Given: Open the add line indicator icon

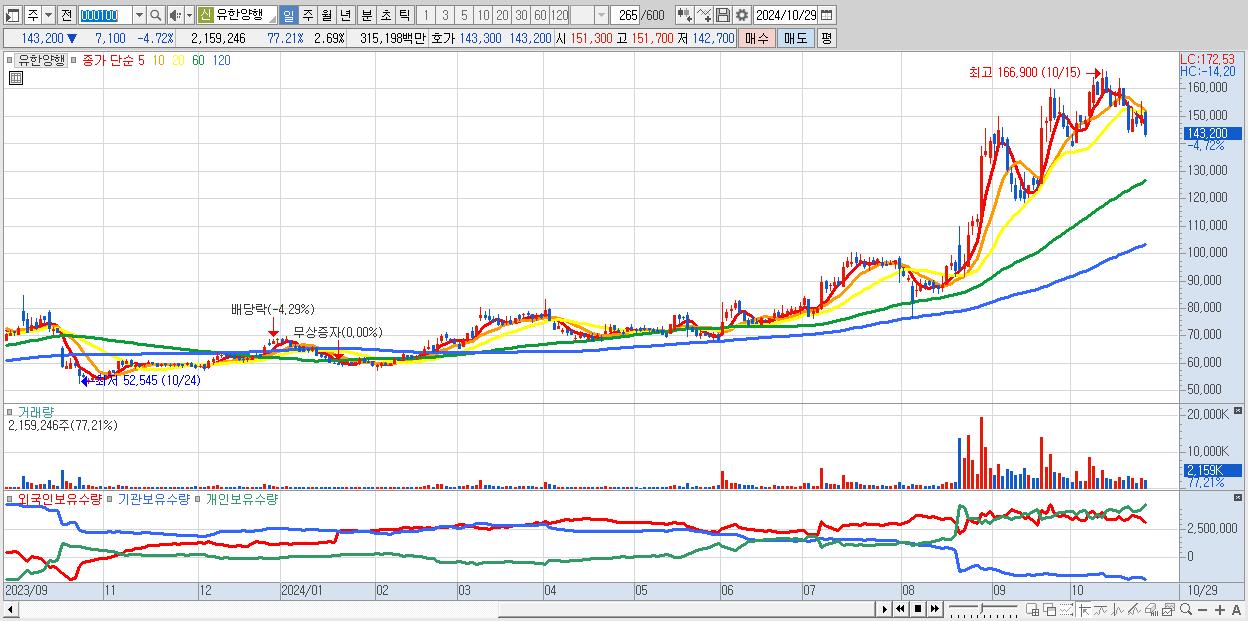Looking at the screenshot, I should coord(705,16).
